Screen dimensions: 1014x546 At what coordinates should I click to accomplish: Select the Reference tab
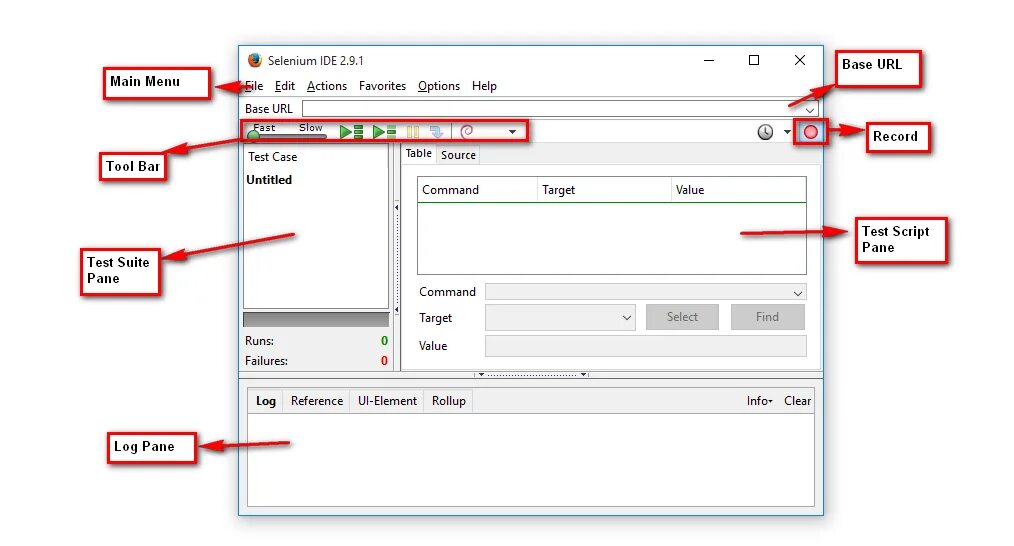click(317, 401)
